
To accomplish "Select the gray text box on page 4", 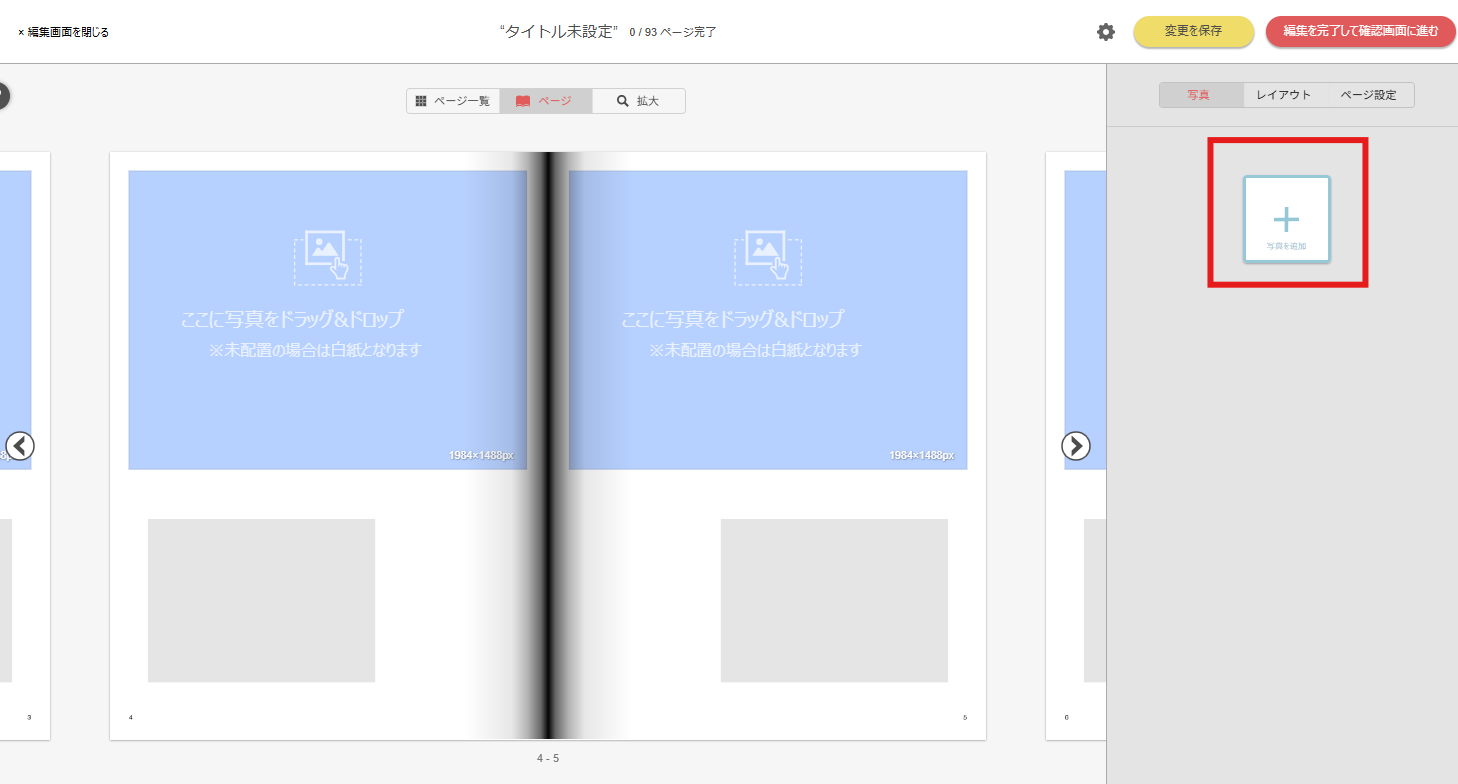I will (x=261, y=600).
